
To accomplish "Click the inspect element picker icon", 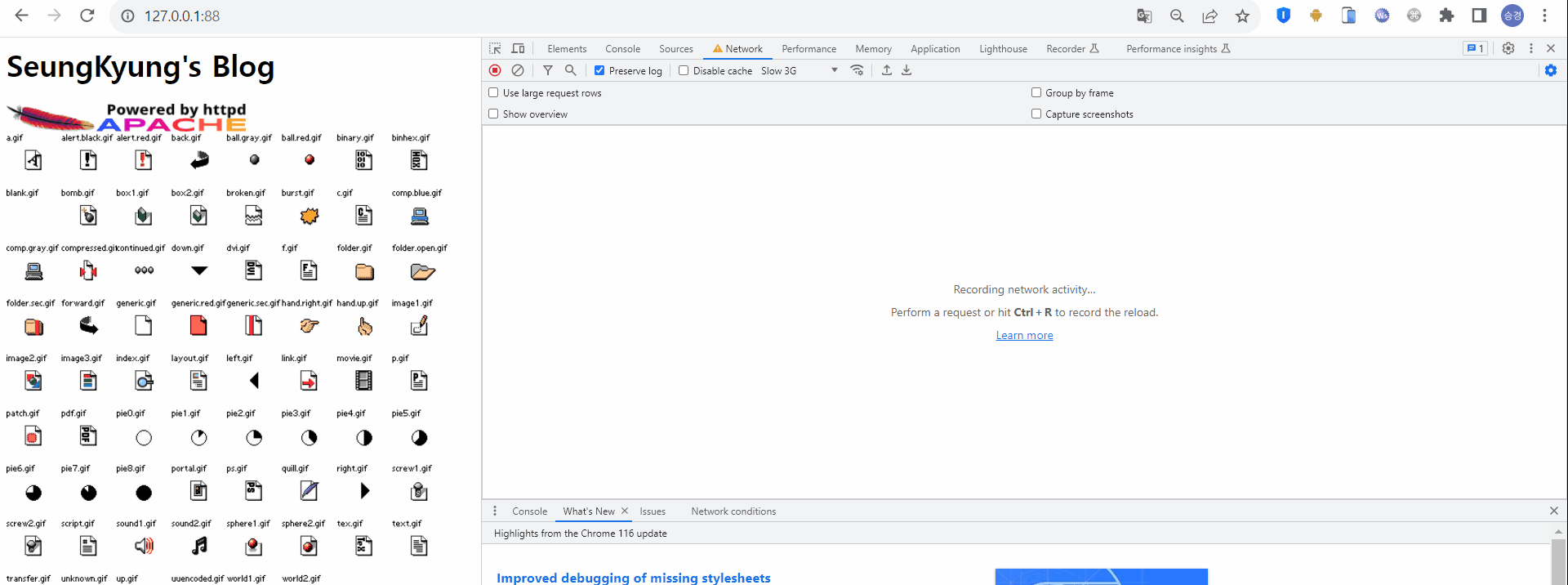I will tap(495, 49).
